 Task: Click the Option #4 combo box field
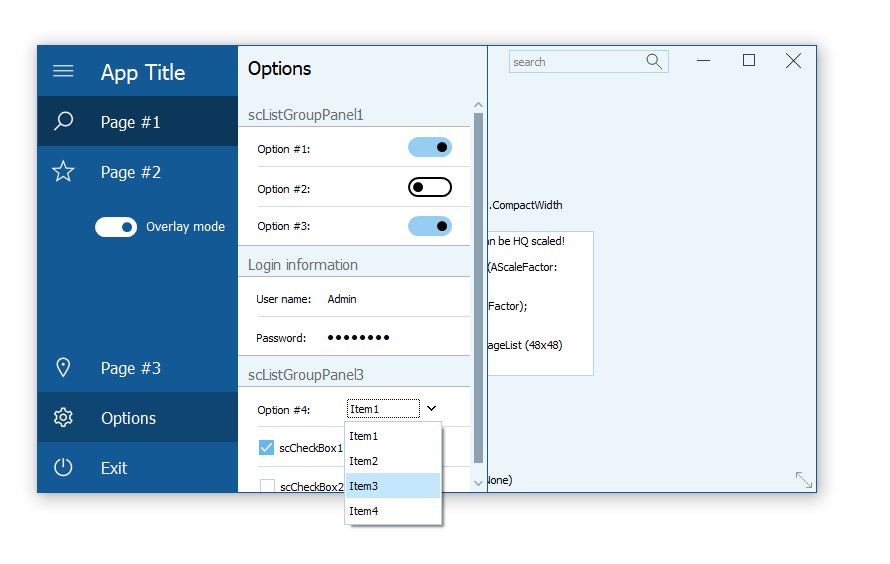click(383, 409)
